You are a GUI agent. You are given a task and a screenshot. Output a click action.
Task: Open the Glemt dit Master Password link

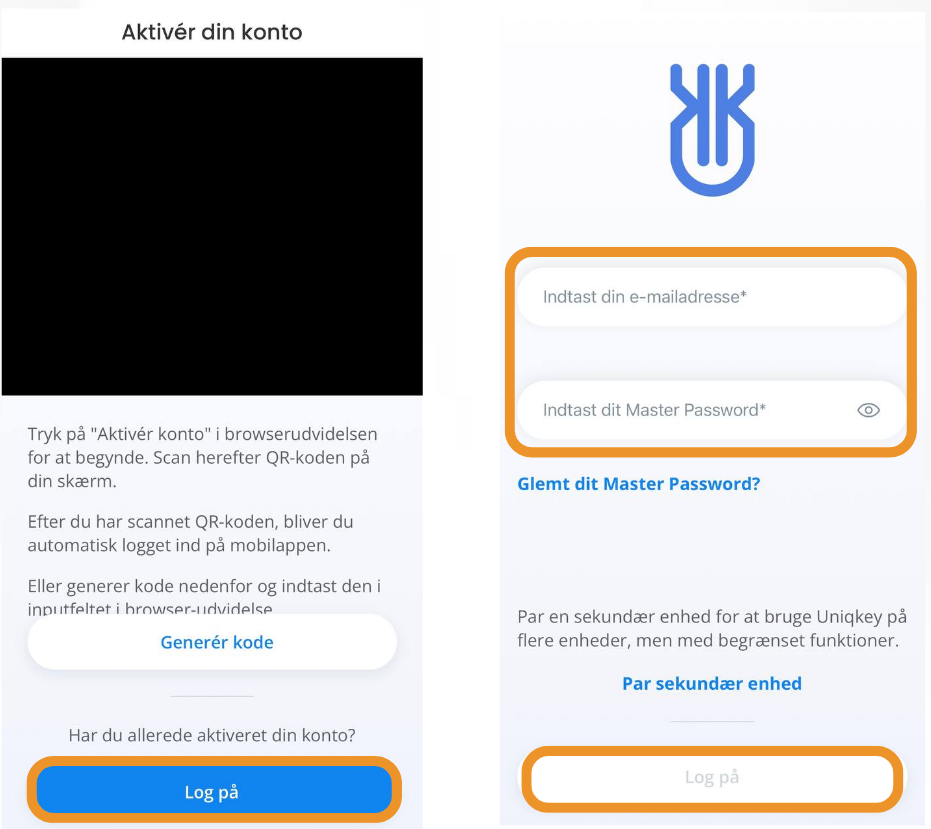[x=638, y=484]
